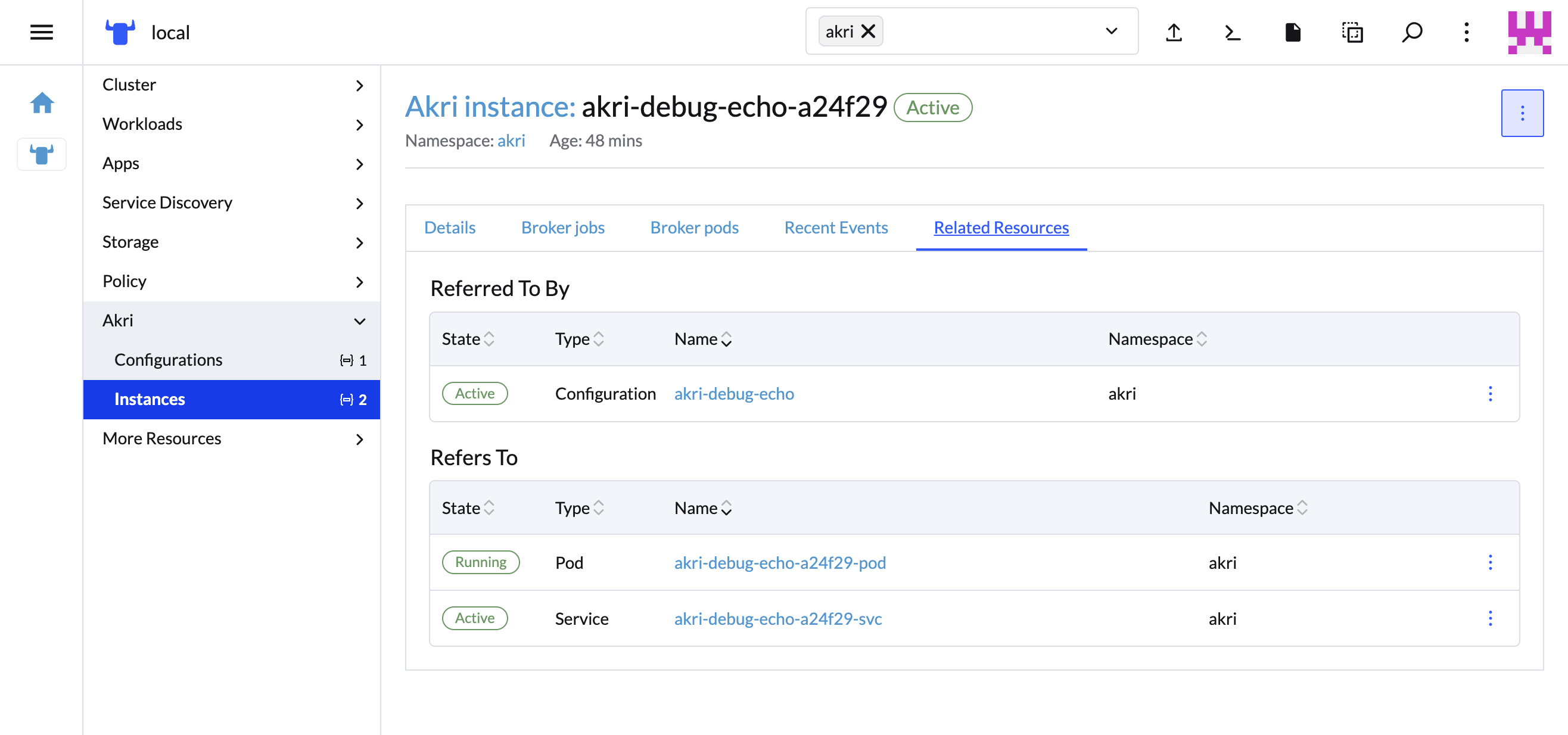Screen dimensions: 1568x735
Task: Open the namespace filter dropdown arrow
Action: point(1111,31)
